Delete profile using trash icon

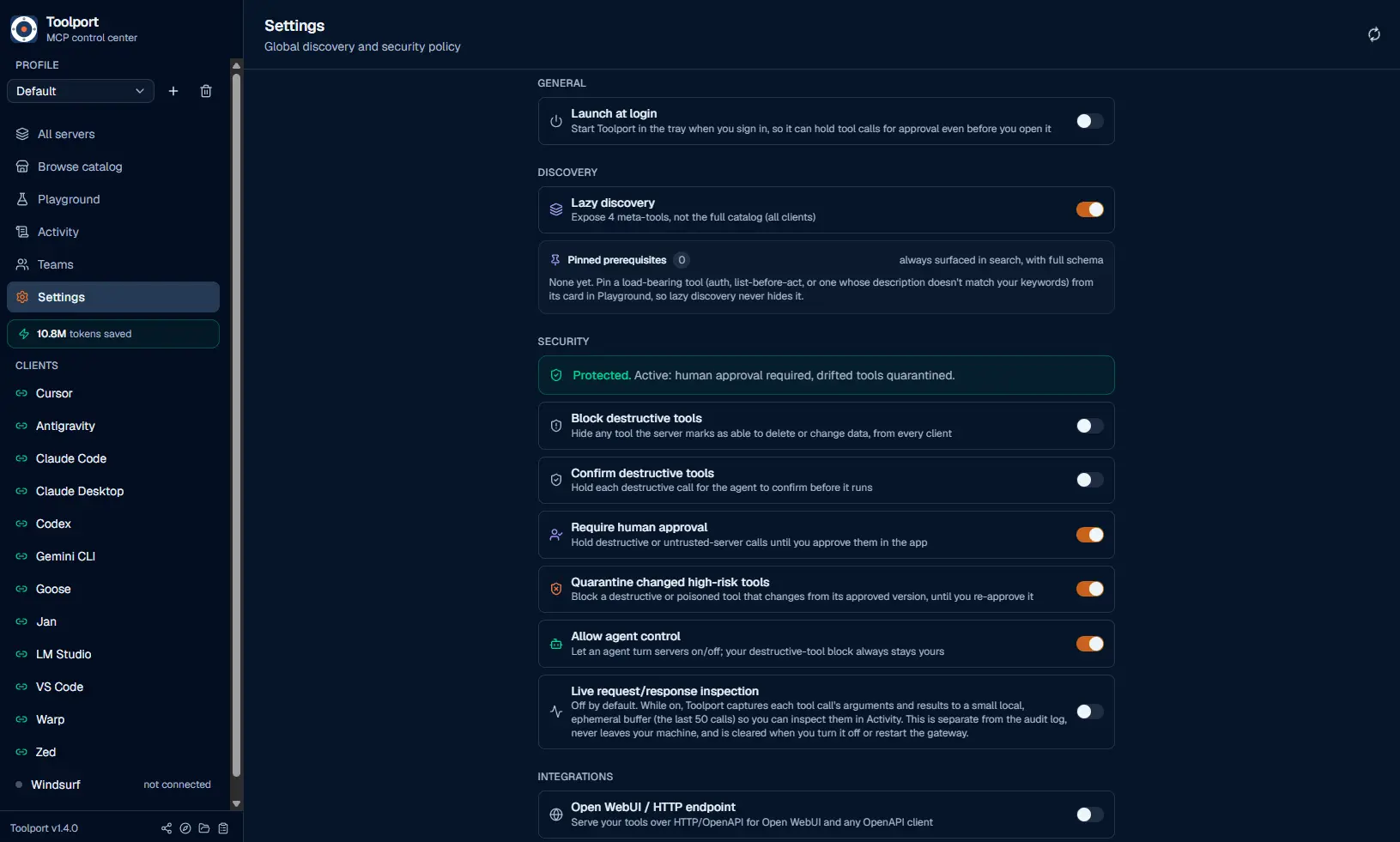click(206, 91)
